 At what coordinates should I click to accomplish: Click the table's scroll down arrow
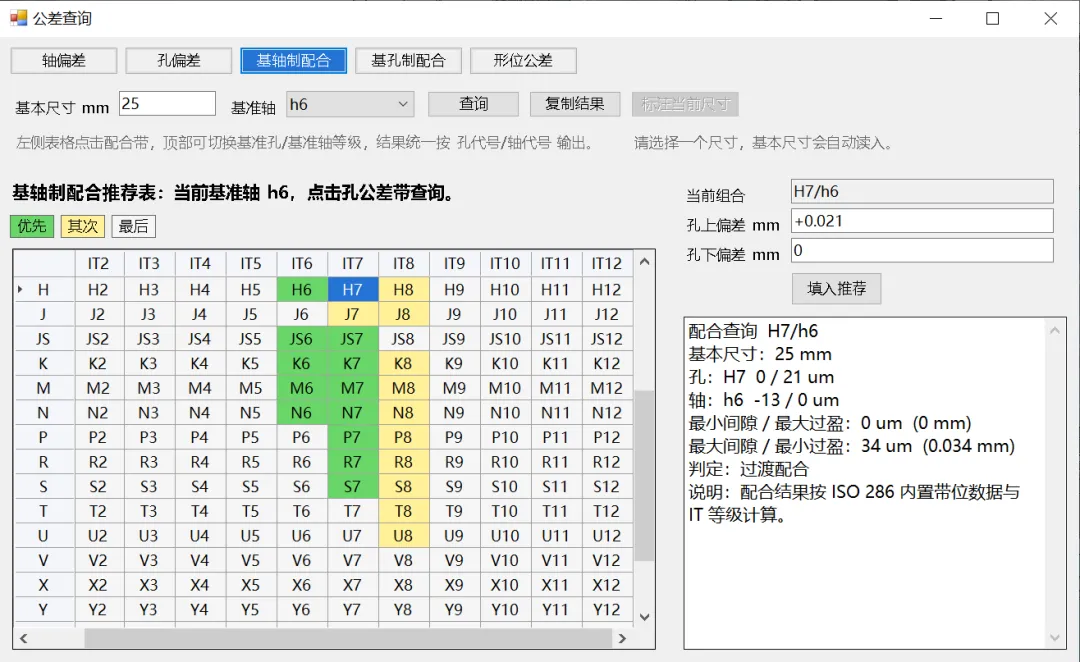click(644, 617)
